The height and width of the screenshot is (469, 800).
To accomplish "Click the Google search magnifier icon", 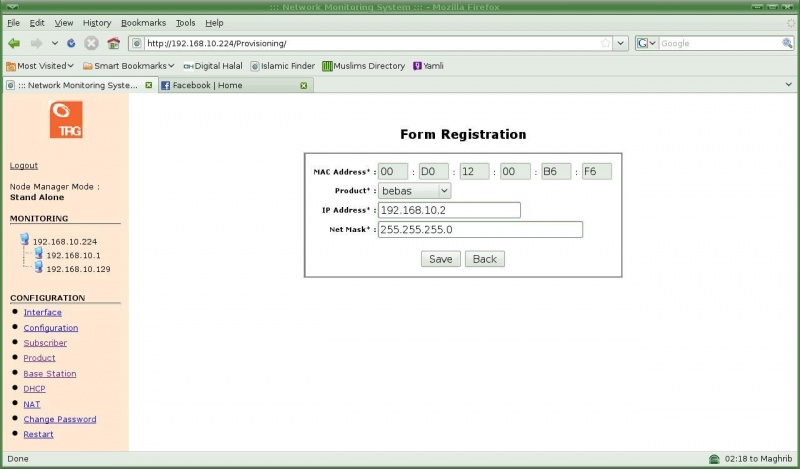I will pos(787,43).
